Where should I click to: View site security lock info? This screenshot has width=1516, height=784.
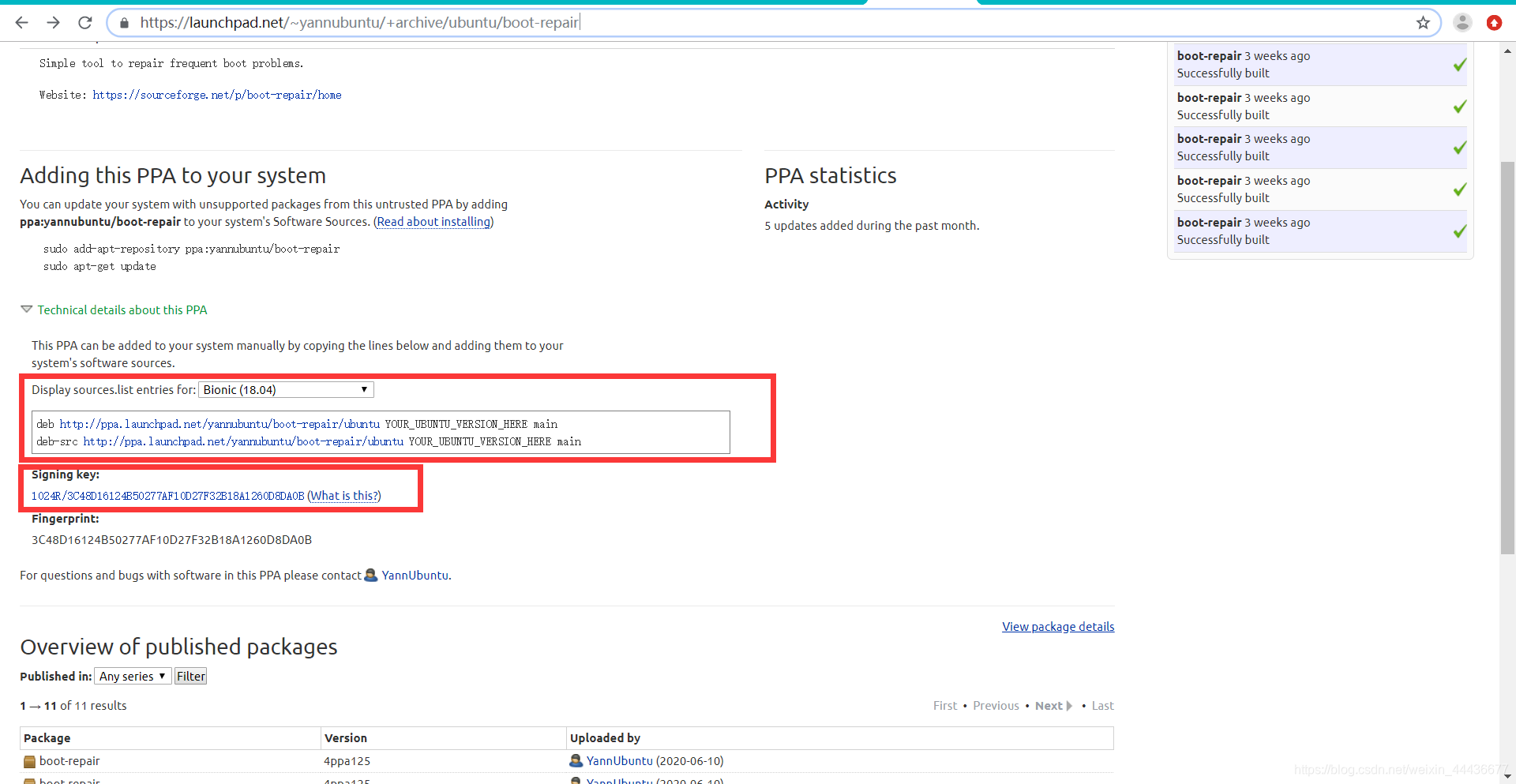click(x=124, y=23)
